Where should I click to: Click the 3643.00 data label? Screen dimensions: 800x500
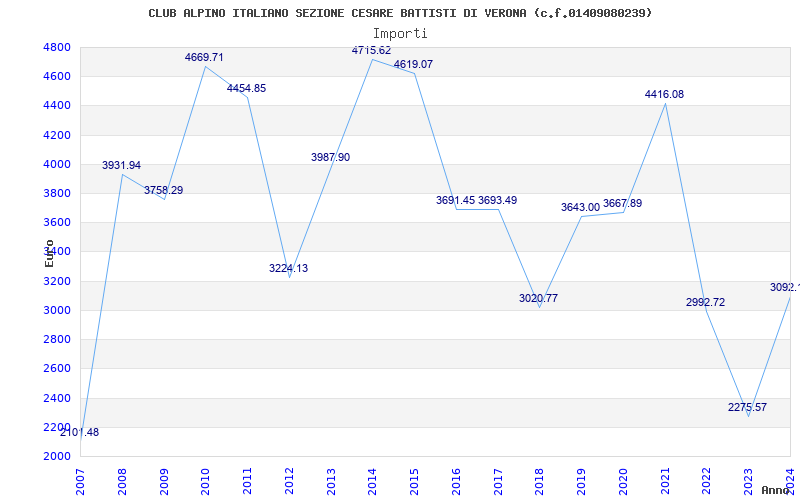(581, 208)
